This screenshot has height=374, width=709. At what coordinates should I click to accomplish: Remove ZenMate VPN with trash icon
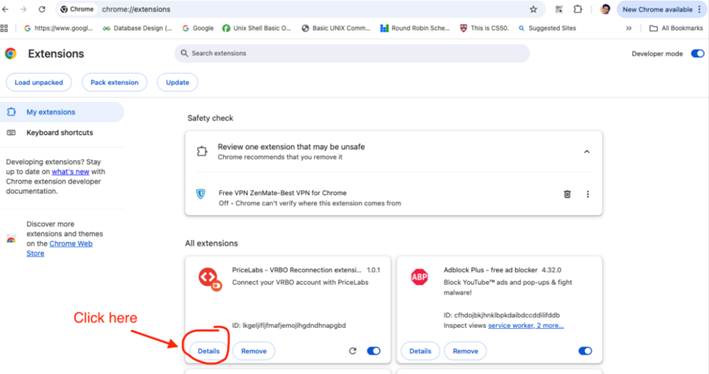pyautogui.click(x=567, y=194)
